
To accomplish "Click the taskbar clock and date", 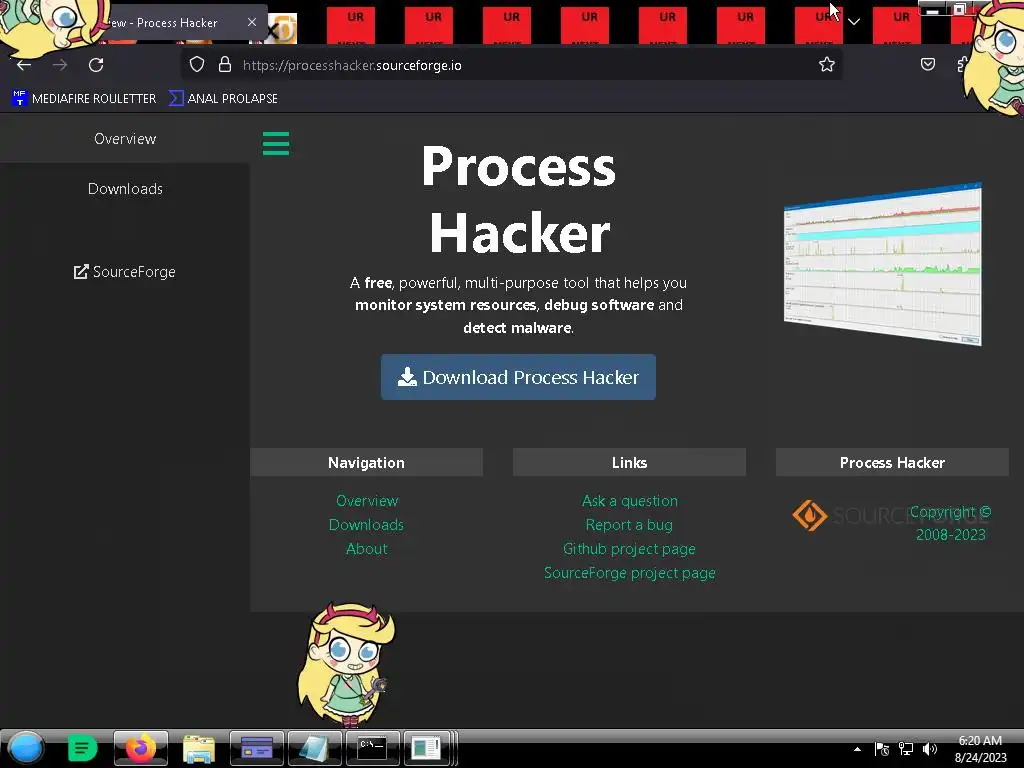I will [980, 749].
